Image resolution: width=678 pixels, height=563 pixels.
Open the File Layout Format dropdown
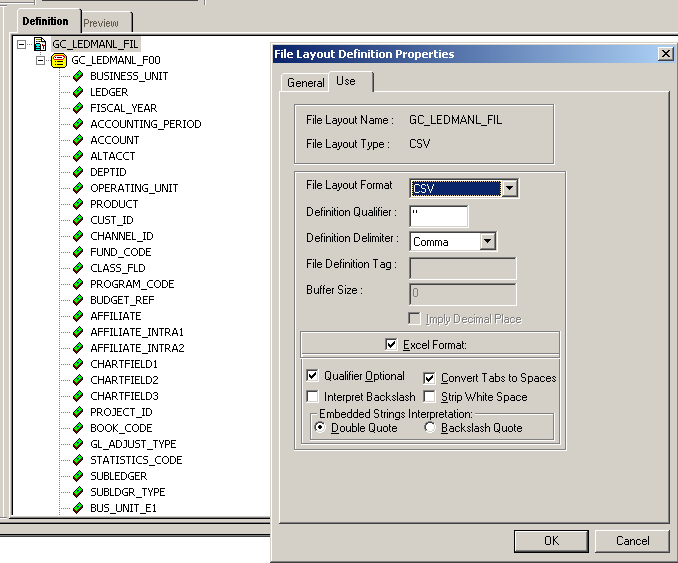point(510,188)
